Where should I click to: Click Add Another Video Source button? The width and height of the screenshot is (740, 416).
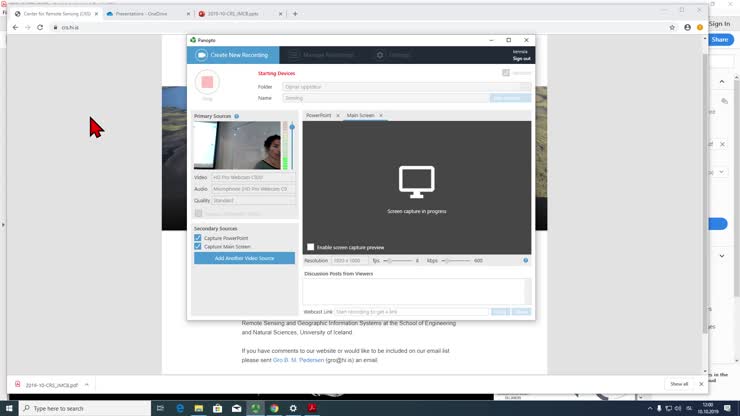244,258
